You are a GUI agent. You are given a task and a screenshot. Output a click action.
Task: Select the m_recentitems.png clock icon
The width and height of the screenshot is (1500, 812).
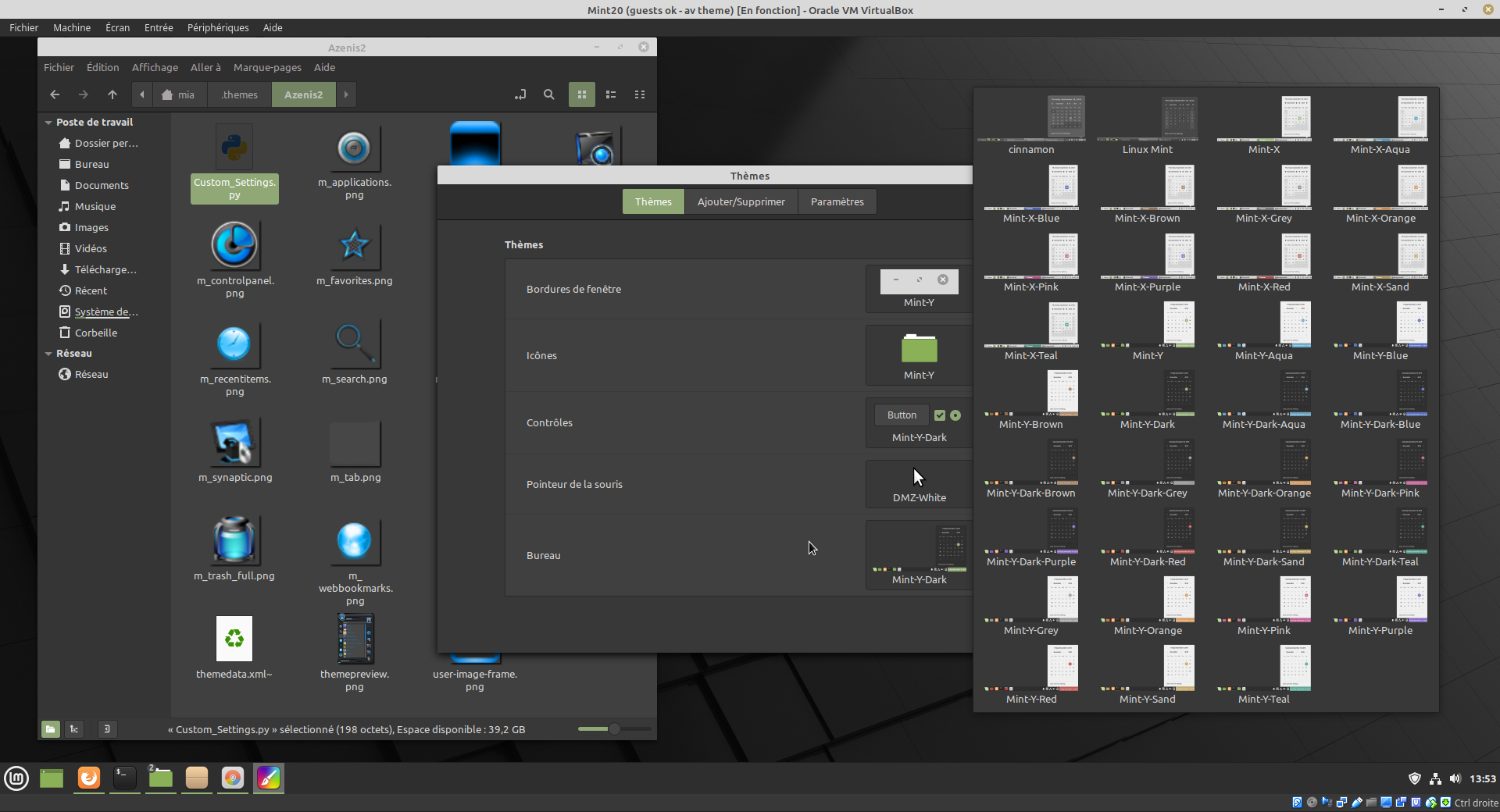pos(234,344)
